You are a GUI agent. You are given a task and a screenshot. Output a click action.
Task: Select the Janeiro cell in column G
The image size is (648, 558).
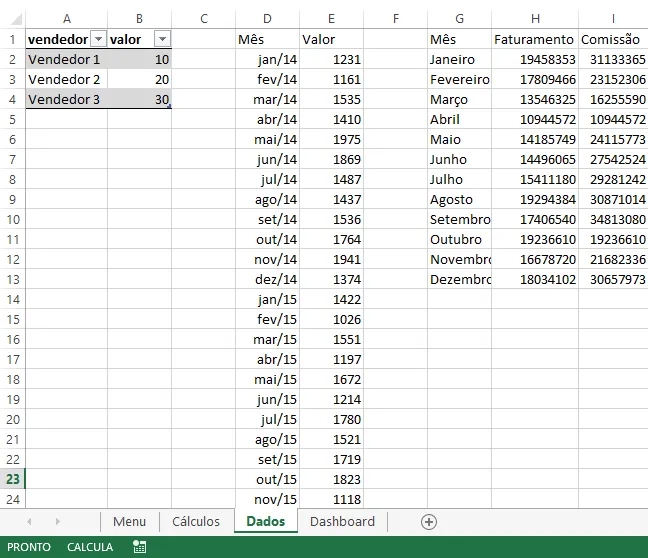coord(460,60)
